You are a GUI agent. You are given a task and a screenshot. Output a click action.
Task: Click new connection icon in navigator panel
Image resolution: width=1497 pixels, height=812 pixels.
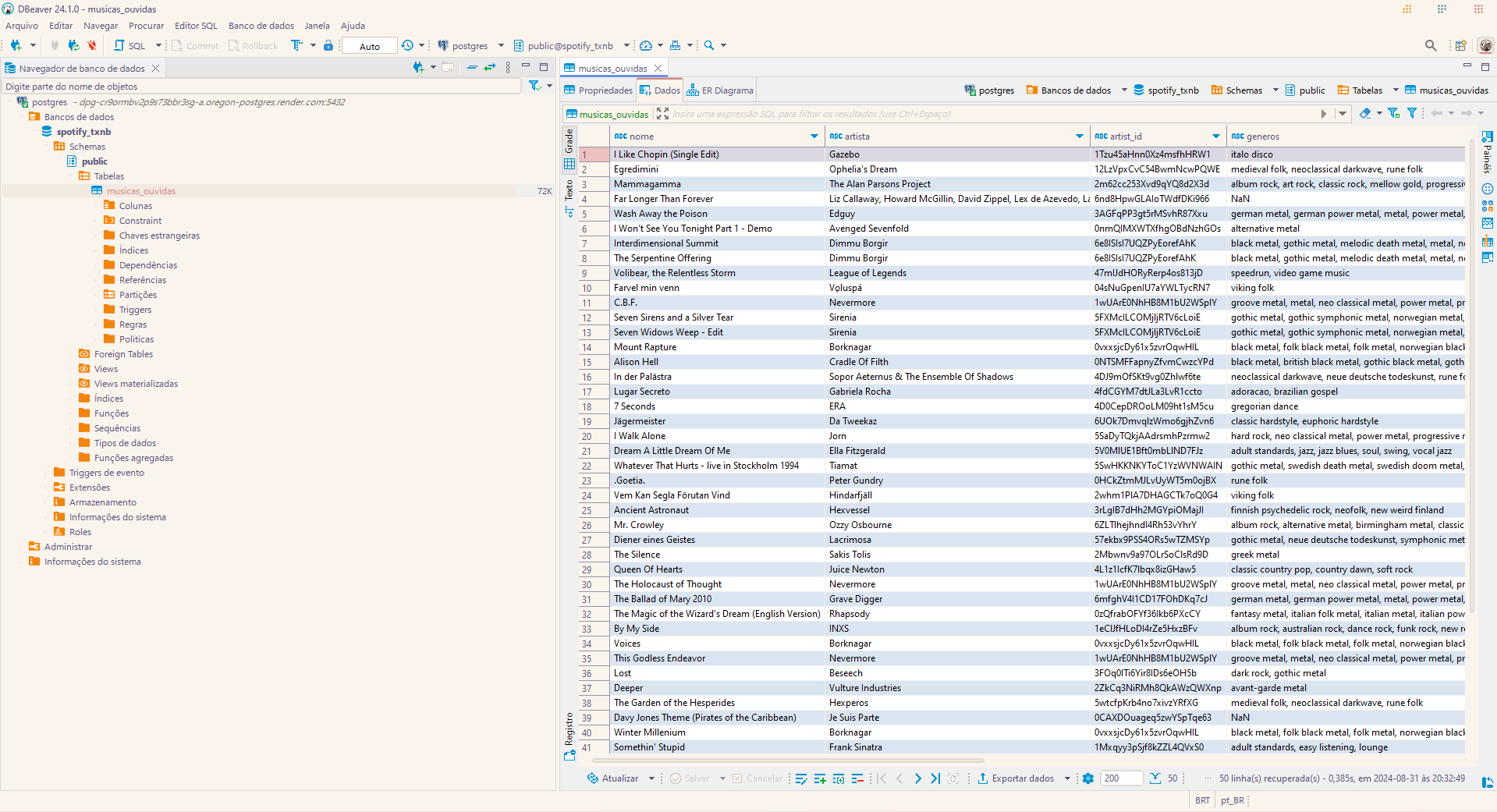coord(419,67)
